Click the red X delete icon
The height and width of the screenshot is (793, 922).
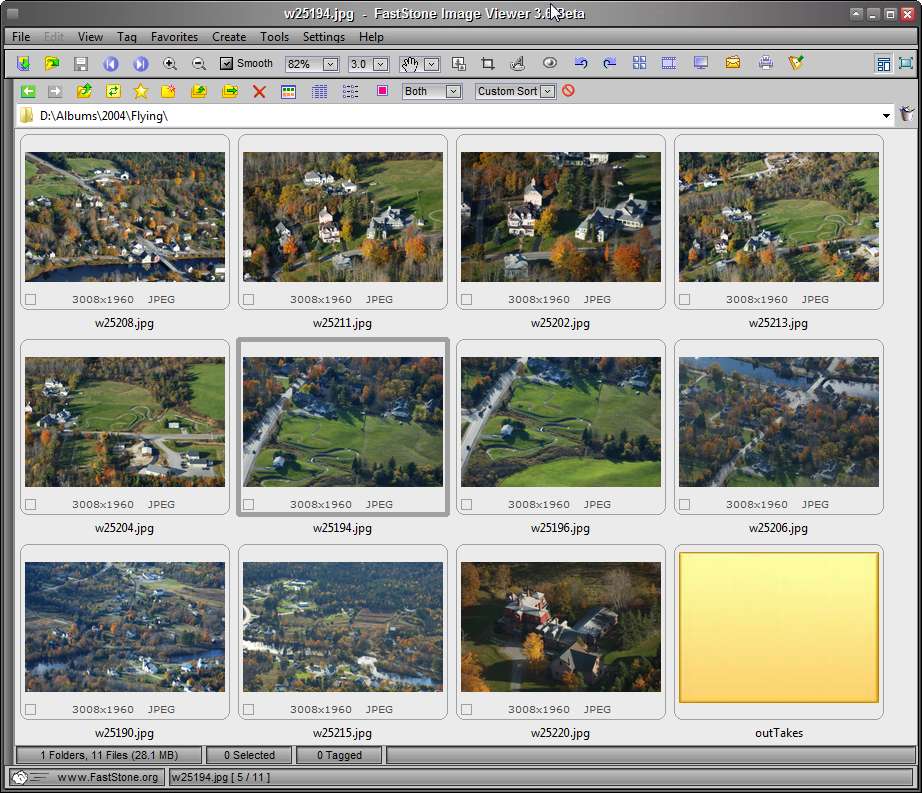[x=259, y=91]
